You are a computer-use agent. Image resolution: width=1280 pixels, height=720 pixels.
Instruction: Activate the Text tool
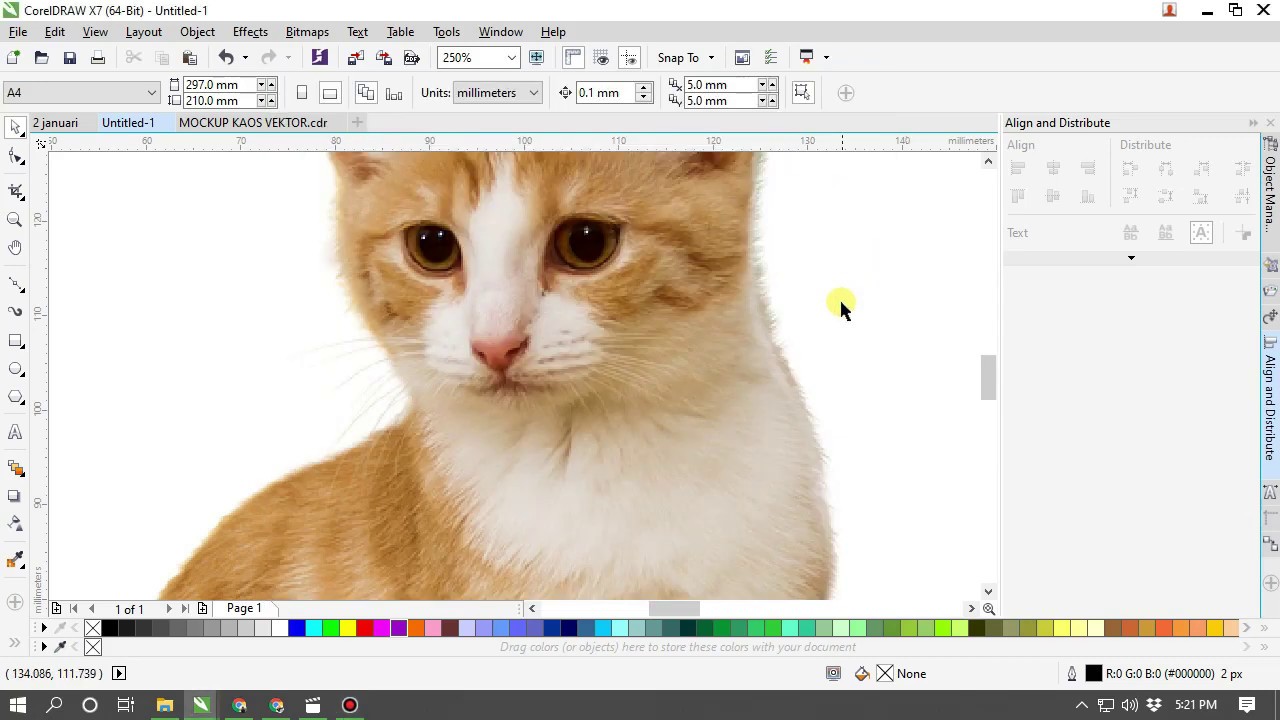point(15,433)
